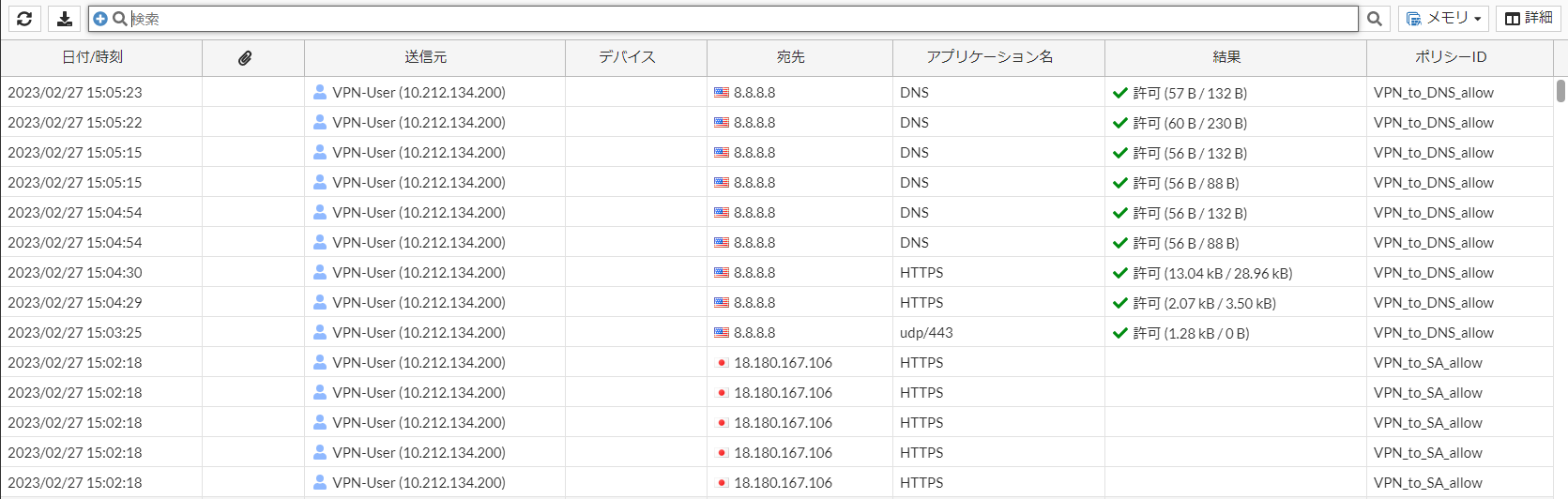Click the アプリケーション名 column header
This screenshot has height=499, width=1568.
click(x=989, y=57)
